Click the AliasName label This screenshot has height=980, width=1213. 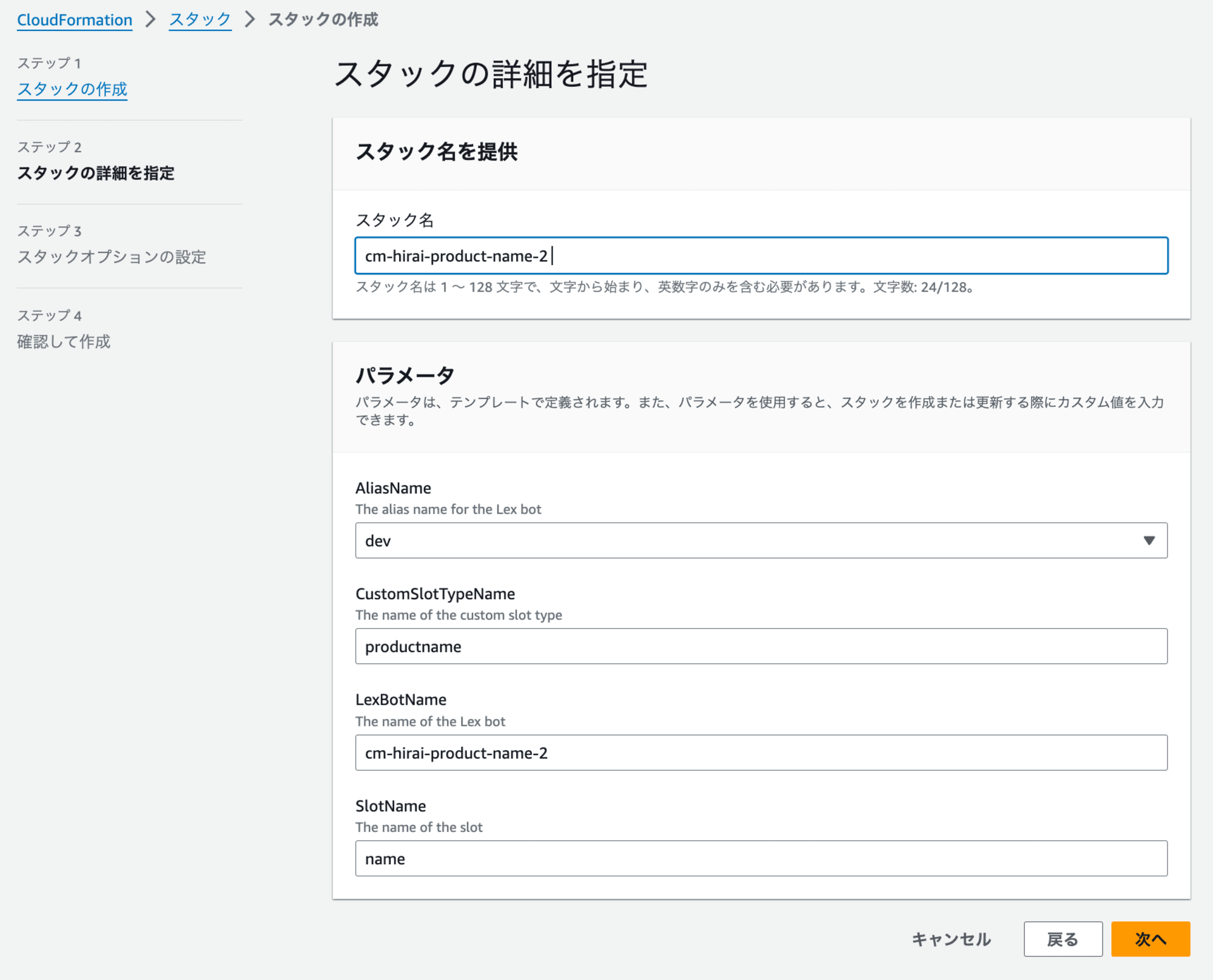(x=393, y=488)
